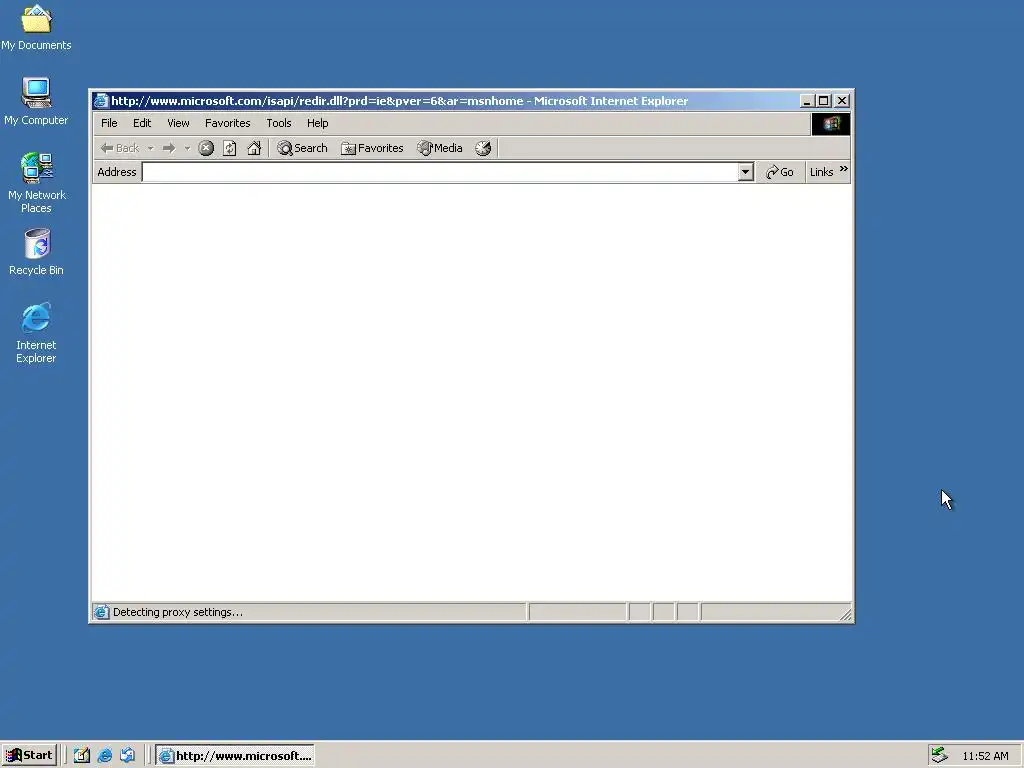Click the window resize grip corner
This screenshot has width=1024, height=768.
846,614
